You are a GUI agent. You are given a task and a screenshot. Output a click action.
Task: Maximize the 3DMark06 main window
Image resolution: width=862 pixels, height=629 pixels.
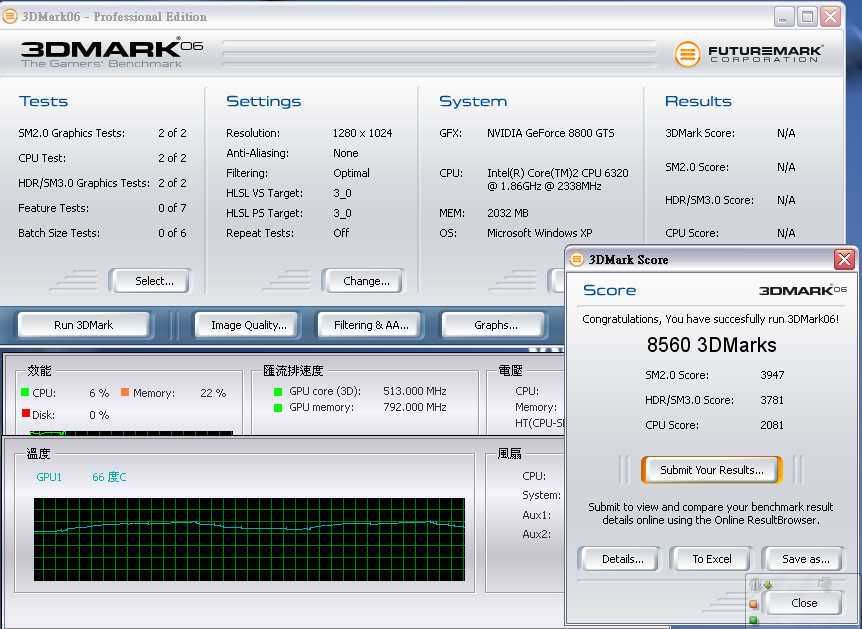click(x=807, y=16)
